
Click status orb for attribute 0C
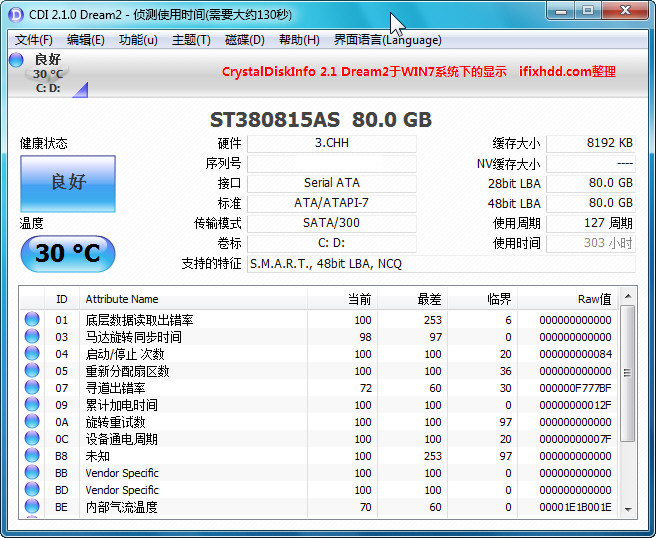32,438
